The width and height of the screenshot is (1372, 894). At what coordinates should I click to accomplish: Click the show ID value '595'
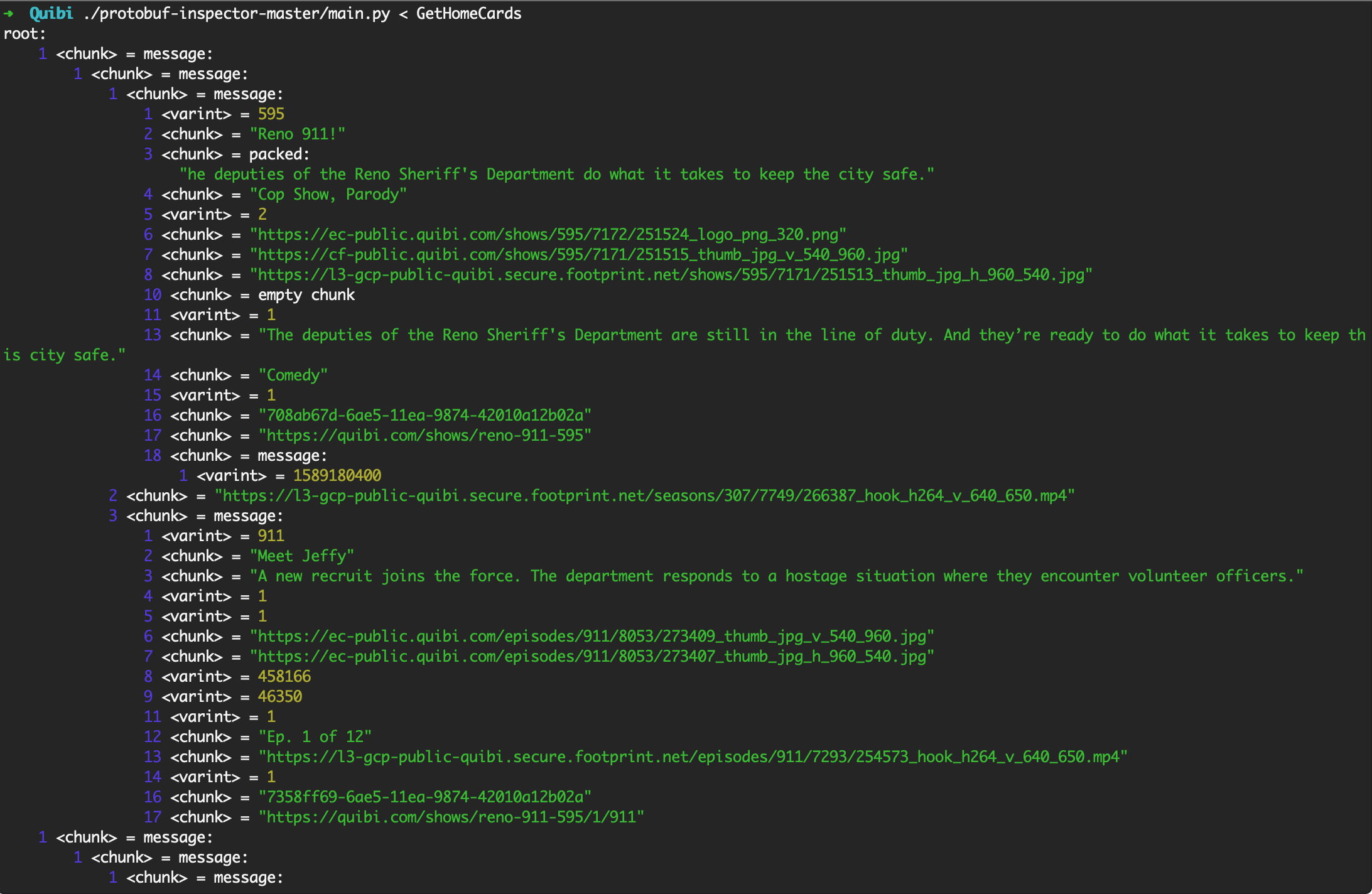click(271, 114)
